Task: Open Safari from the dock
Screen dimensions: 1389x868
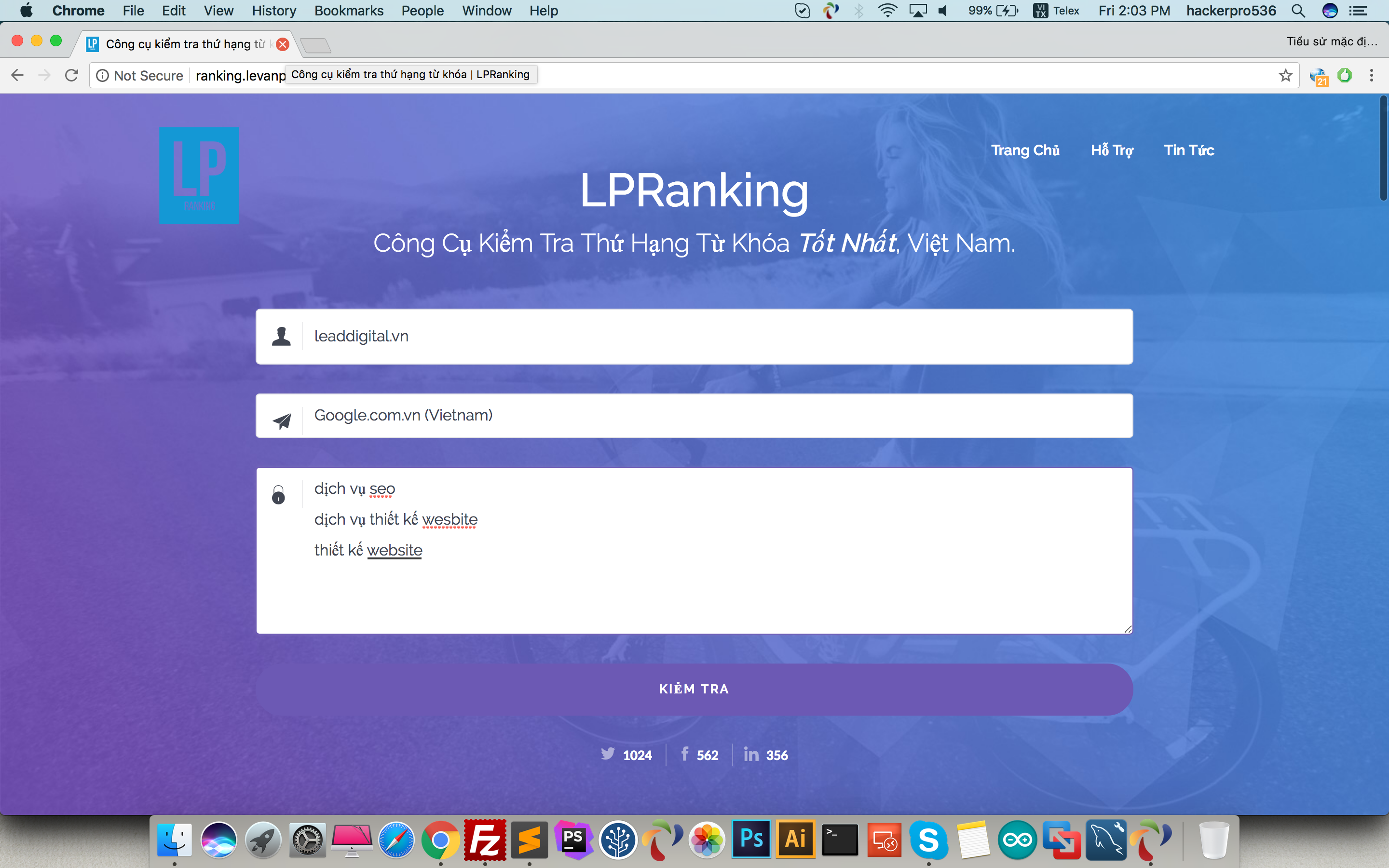Action: [x=396, y=840]
